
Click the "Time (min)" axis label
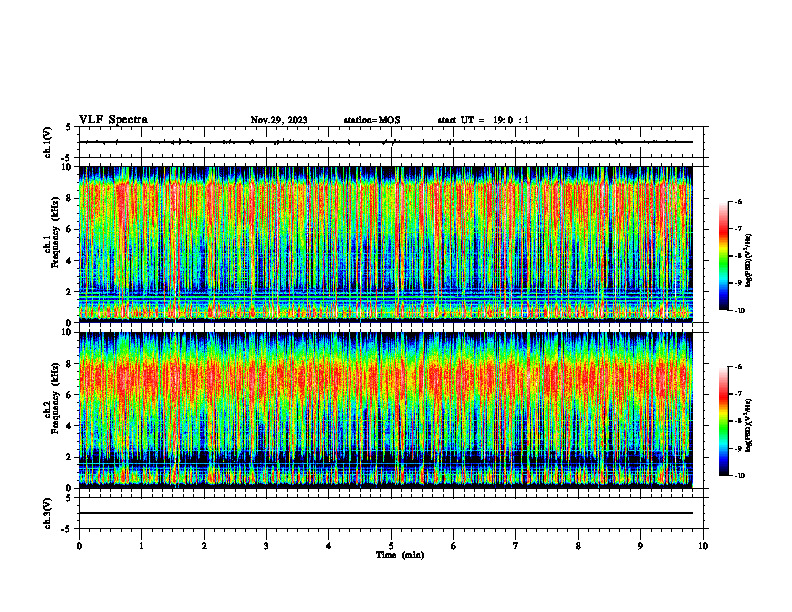[x=400, y=555]
